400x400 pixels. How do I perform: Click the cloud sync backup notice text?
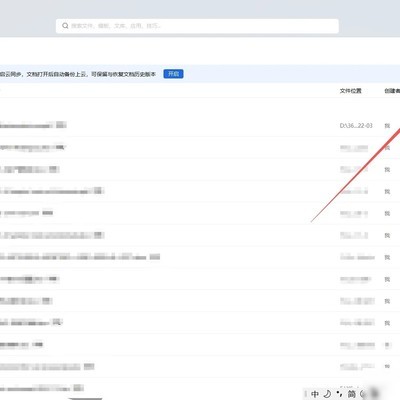click(x=78, y=74)
